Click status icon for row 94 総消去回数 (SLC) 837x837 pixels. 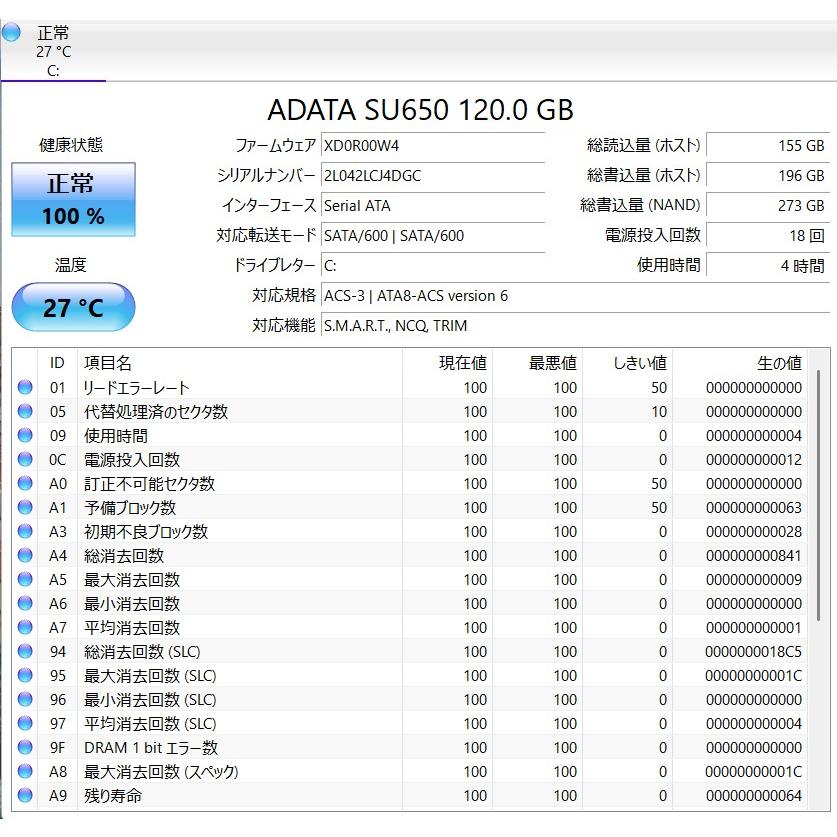pos(25,651)
